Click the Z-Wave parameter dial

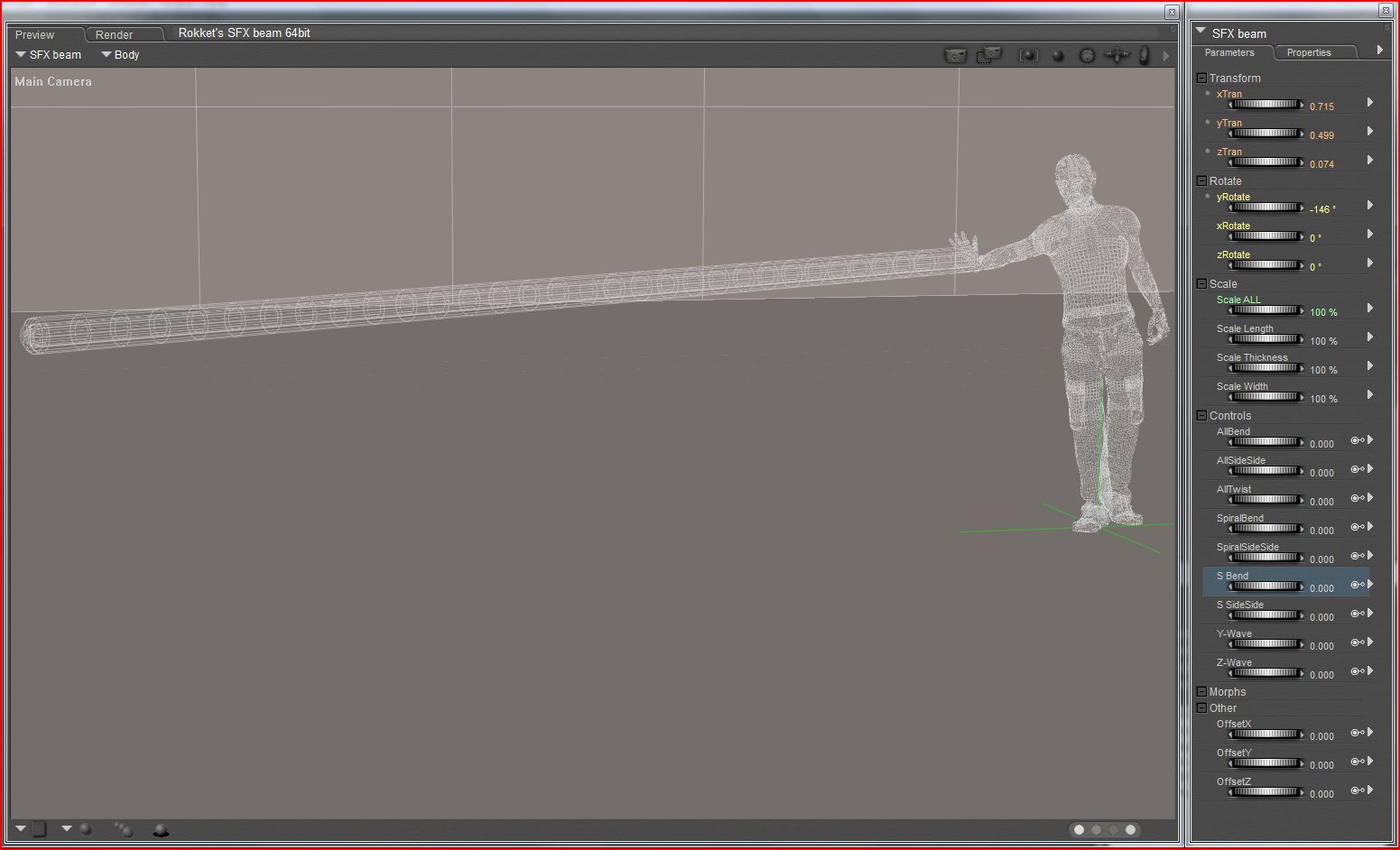coord(1266,673)
